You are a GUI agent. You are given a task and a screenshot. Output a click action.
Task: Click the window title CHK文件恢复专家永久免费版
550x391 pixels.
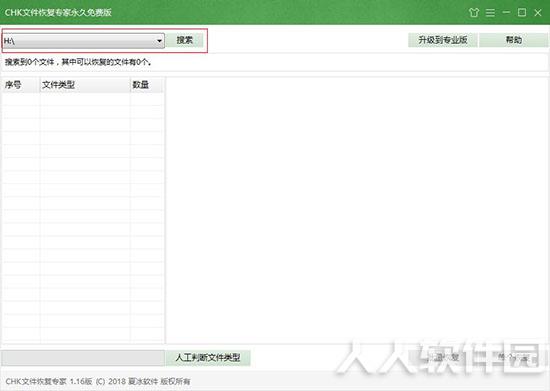58,13
